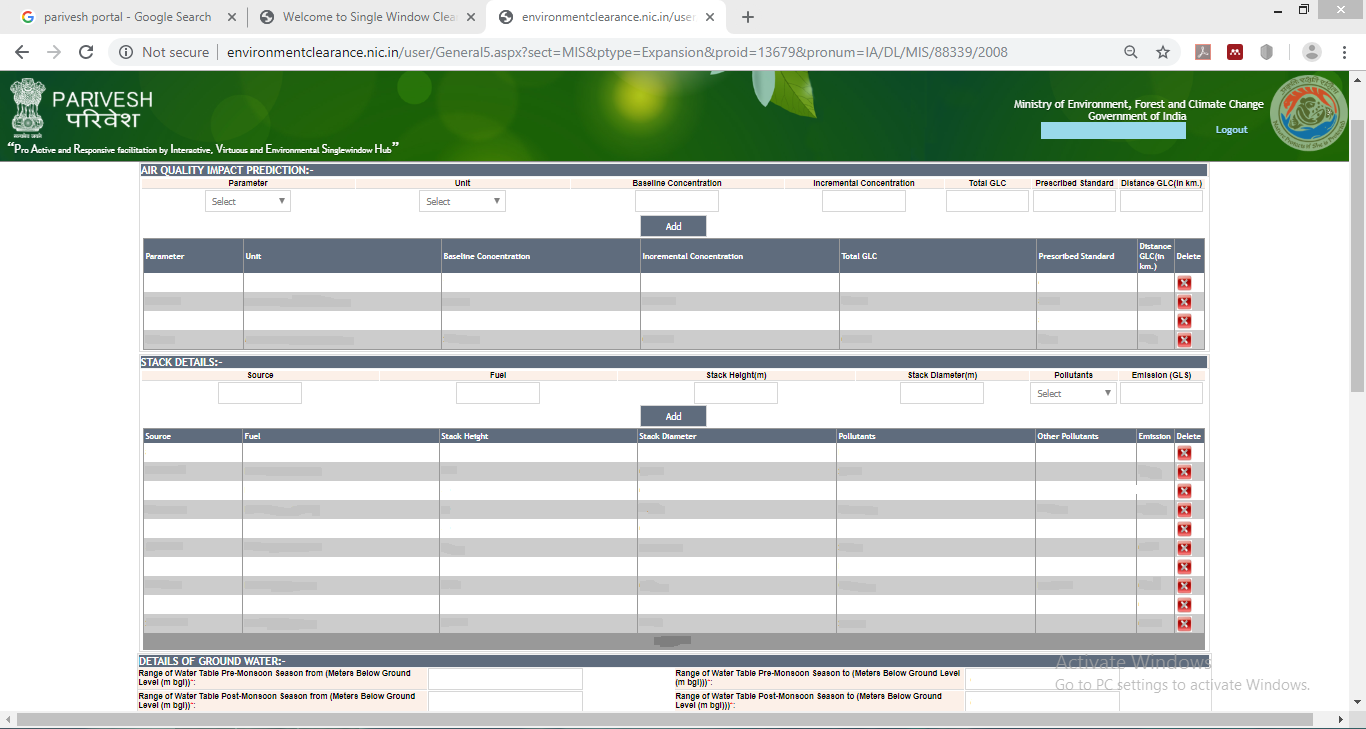The image size is (1366, 729).
Task: Click the PARIVESH logo emblem
Action: [x=28, y=108]
